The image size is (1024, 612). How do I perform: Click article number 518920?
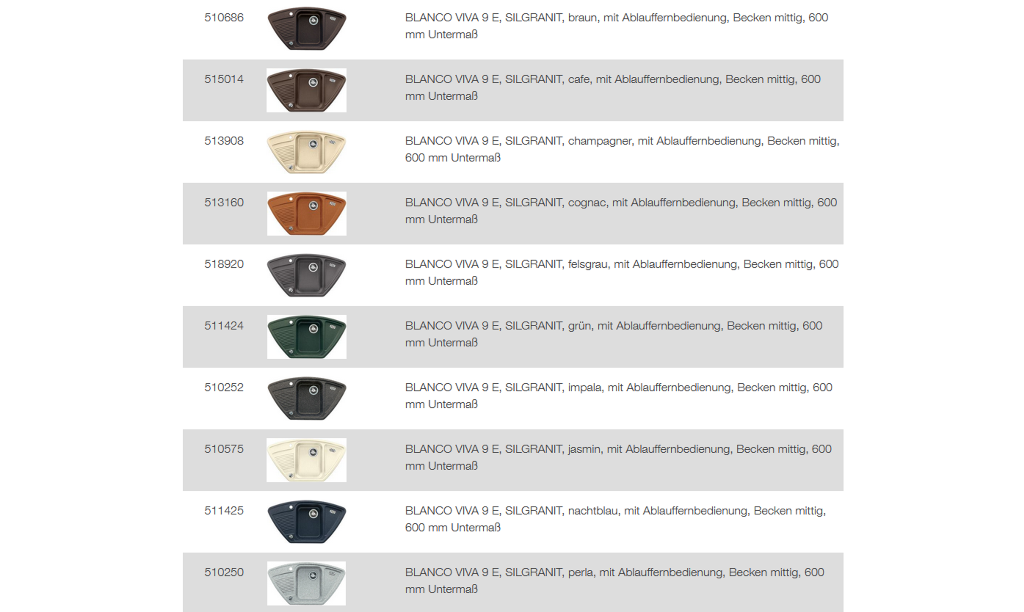point(224,264)
